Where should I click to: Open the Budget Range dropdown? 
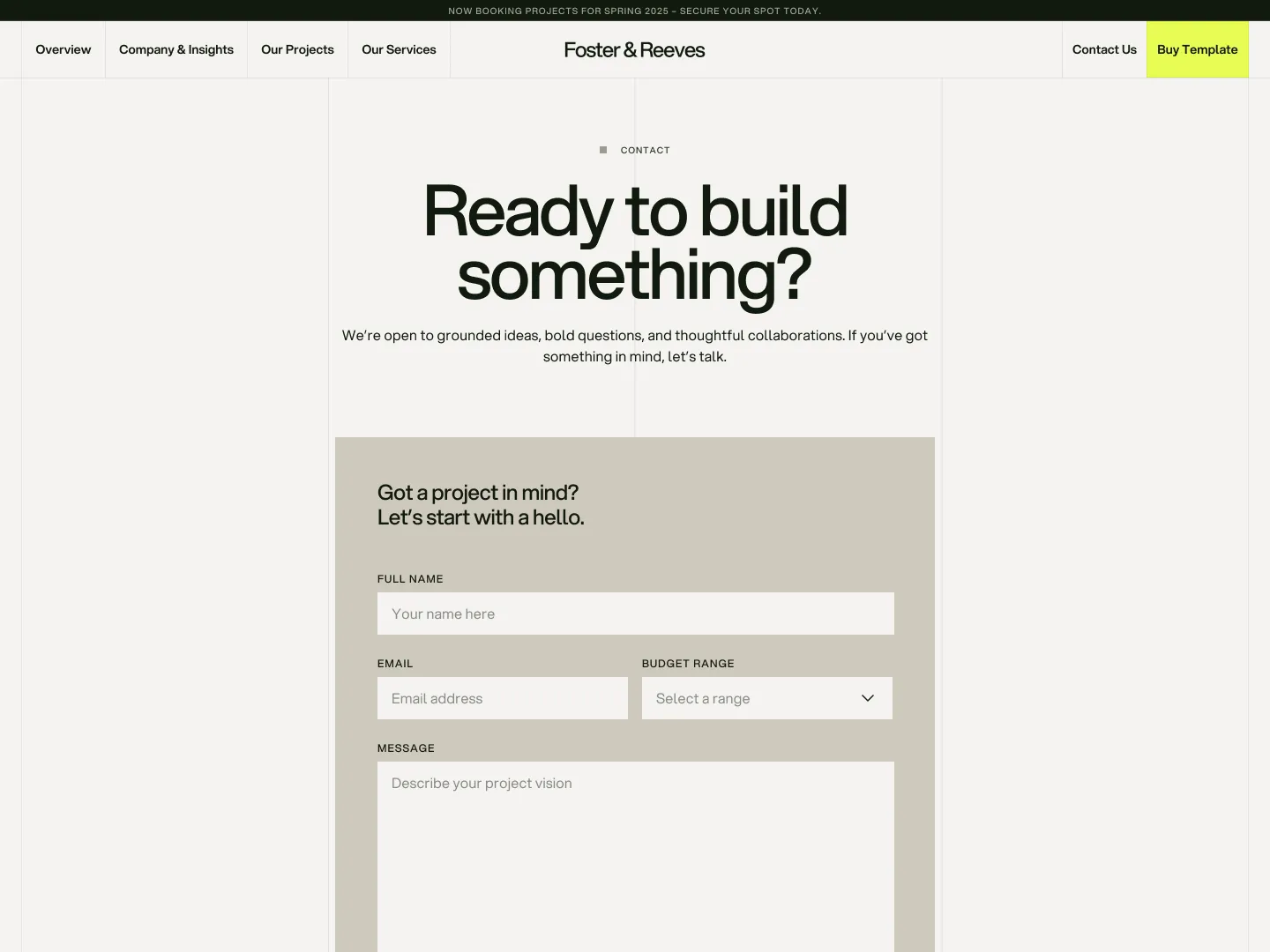point(767,698)
